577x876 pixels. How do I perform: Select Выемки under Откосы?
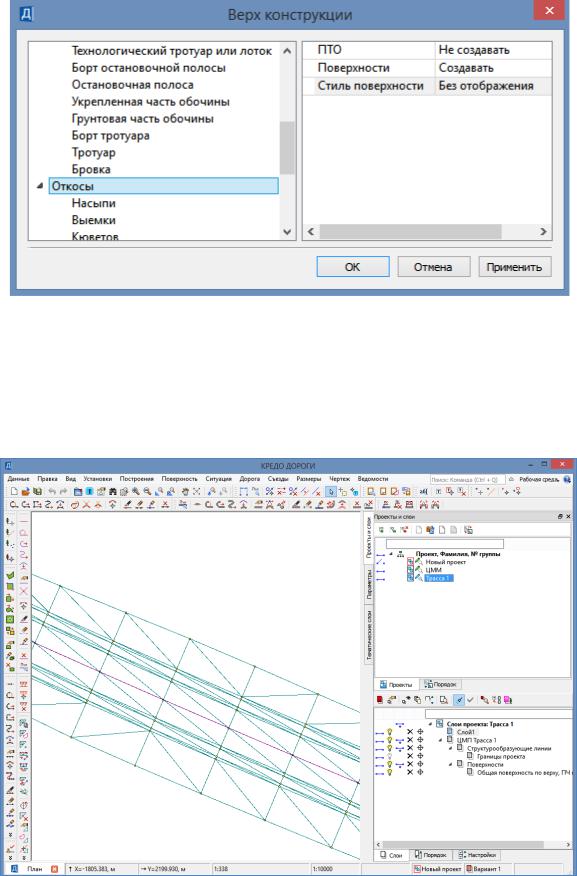coord(93,220)
